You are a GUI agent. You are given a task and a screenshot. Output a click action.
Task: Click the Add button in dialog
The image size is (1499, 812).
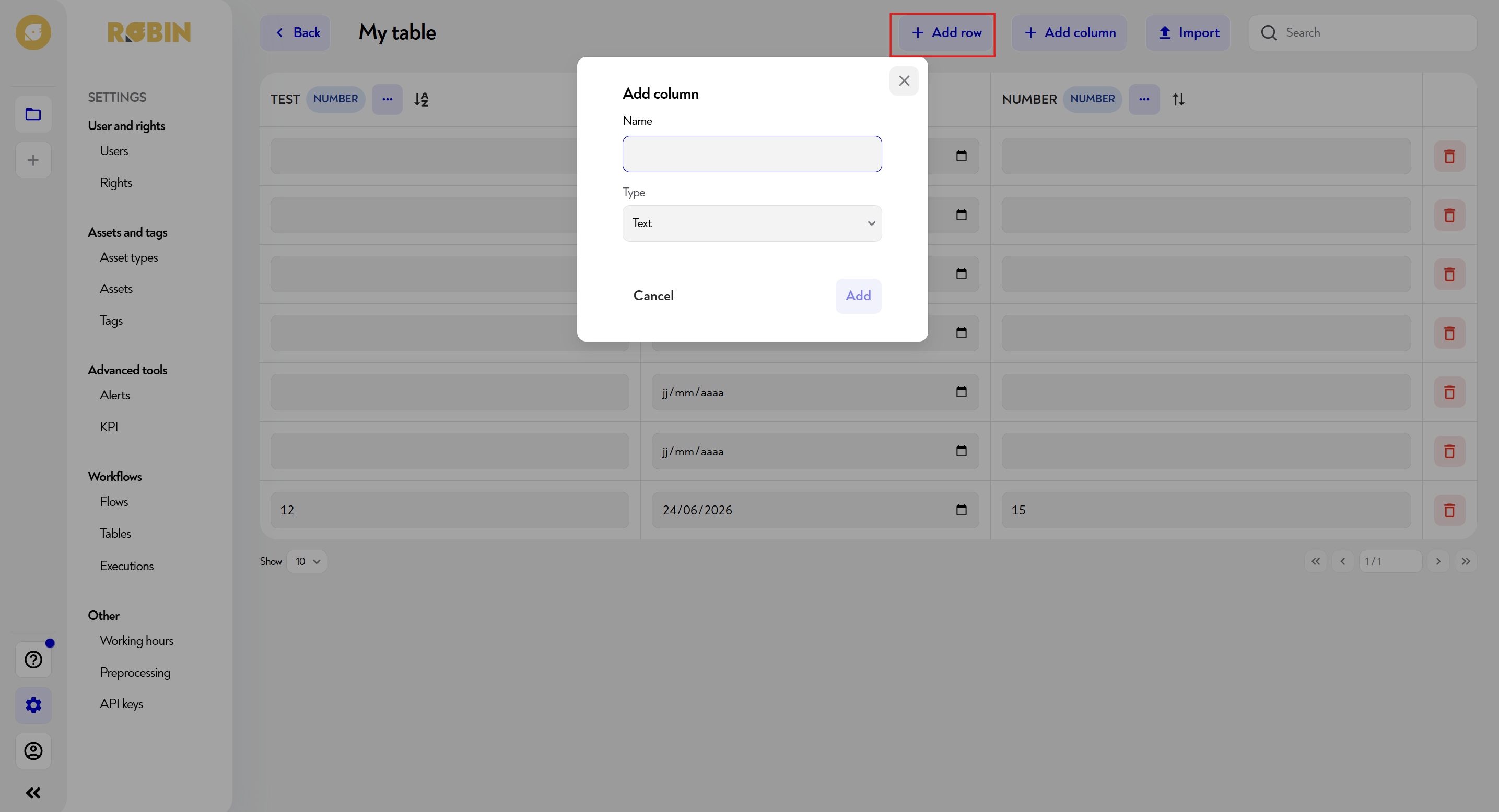click(858, 296)
